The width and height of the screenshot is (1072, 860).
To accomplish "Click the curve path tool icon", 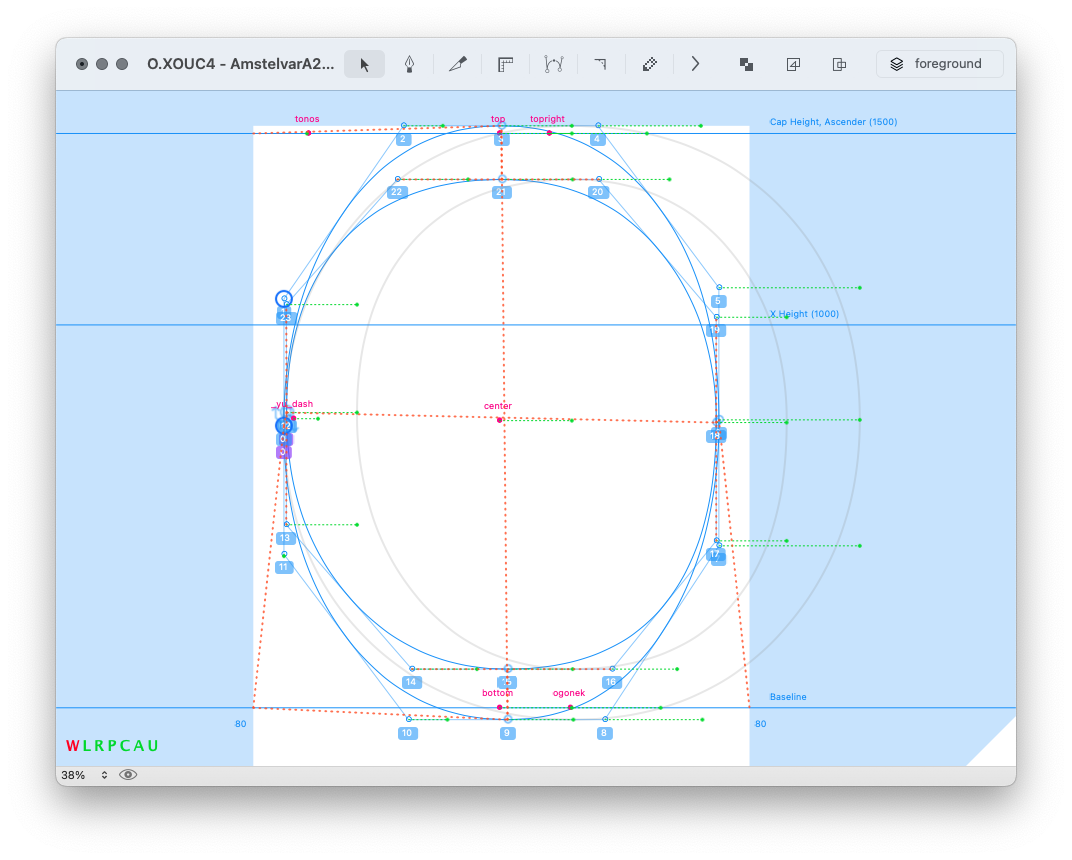I will [x=553, y=64].
